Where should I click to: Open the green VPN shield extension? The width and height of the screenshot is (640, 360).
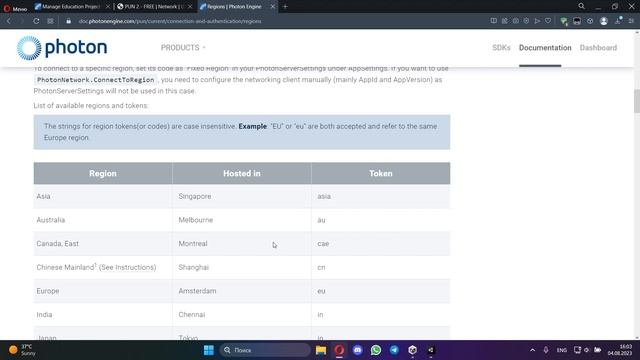564,21
